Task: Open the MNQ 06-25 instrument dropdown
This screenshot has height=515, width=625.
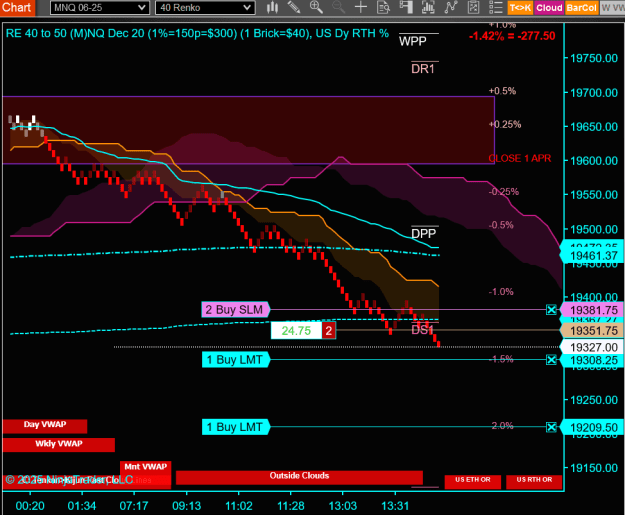Action: click(100, 8)
